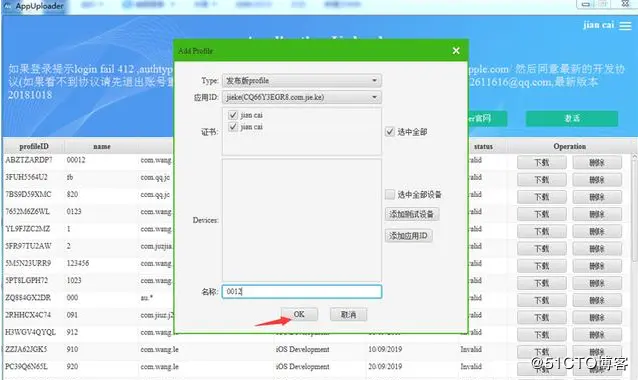Delete profile 5FR97TU2AW with 删除

(597, 249)
